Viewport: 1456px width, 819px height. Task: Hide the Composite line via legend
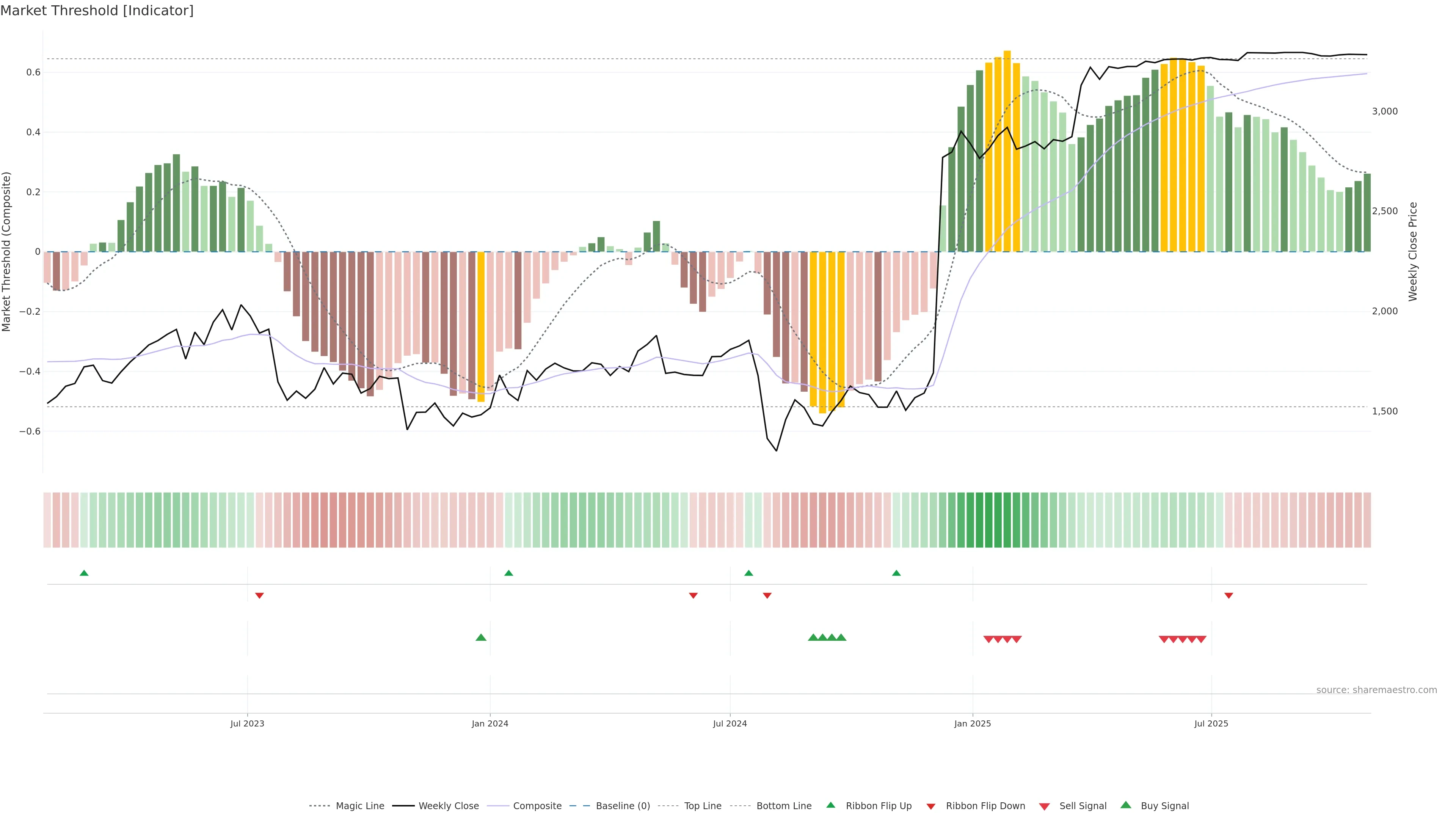[537, 805]
